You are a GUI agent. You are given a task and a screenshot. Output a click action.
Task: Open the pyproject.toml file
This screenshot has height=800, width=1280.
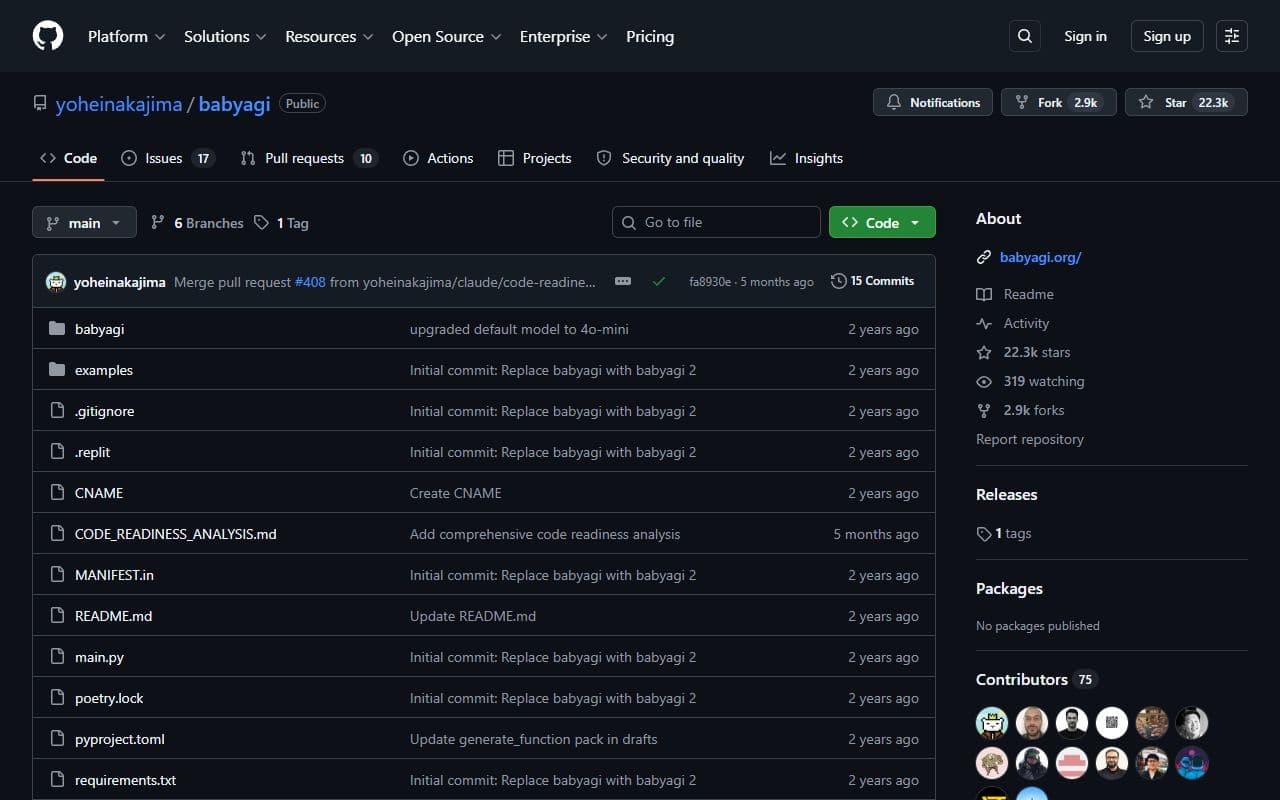(120, 739)
